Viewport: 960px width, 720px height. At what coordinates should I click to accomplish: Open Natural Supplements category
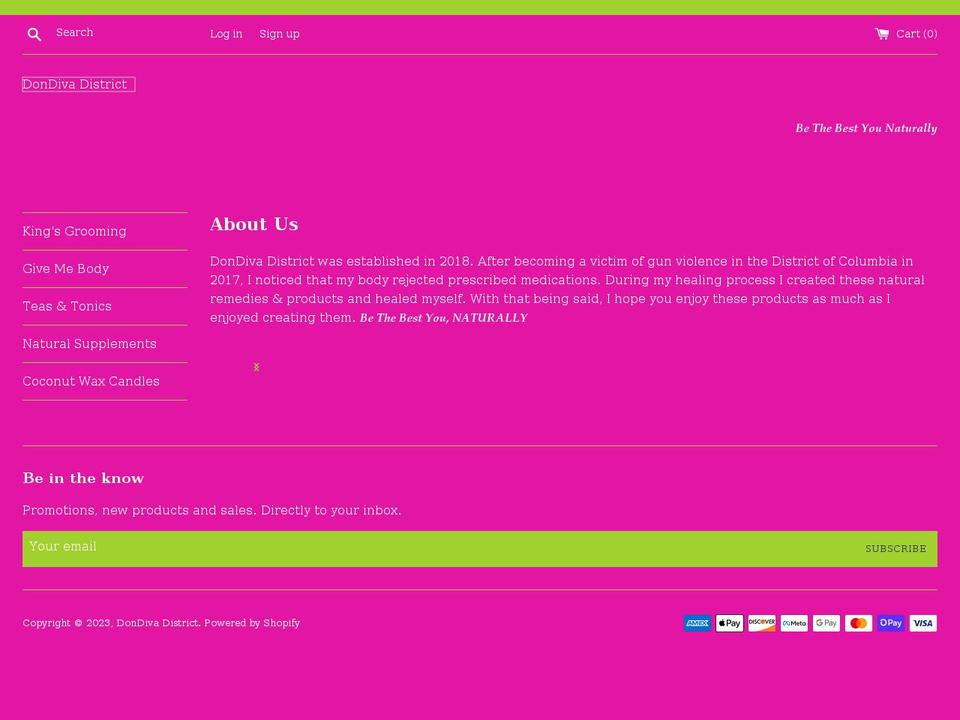(89, 343)
